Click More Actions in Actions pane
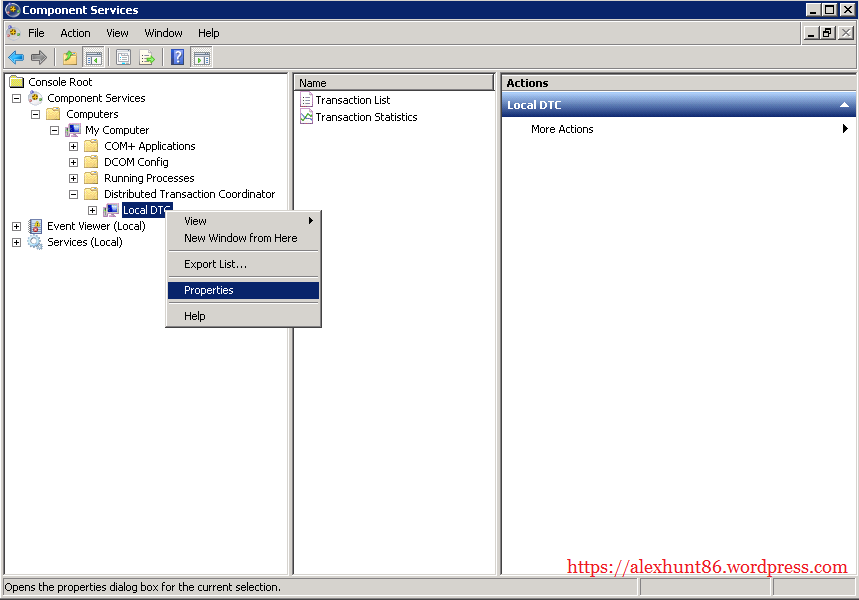This screenshot has width=859, height=600. [x=562, y=129]
